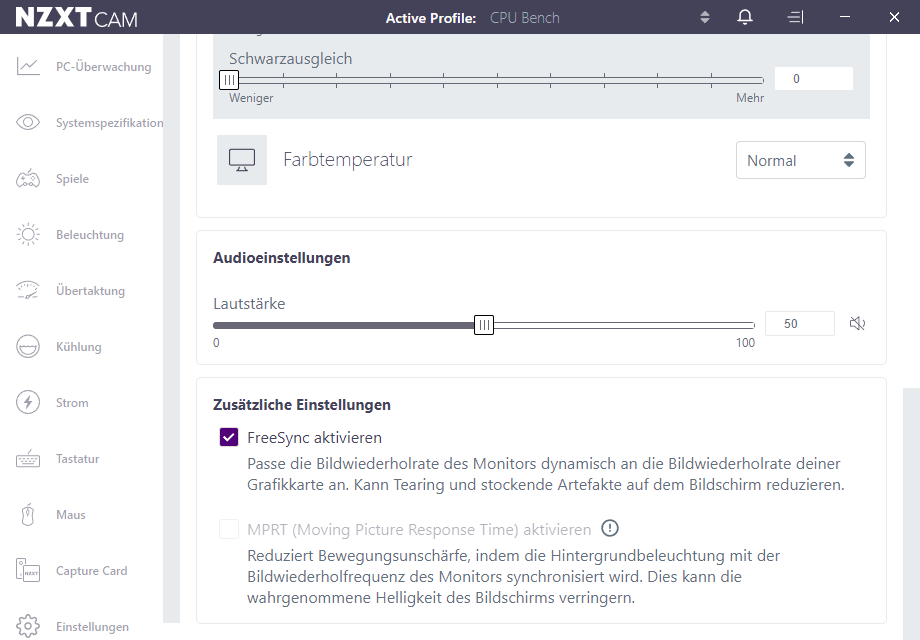Expand the Active Profile selector arrows

(705, 17)
